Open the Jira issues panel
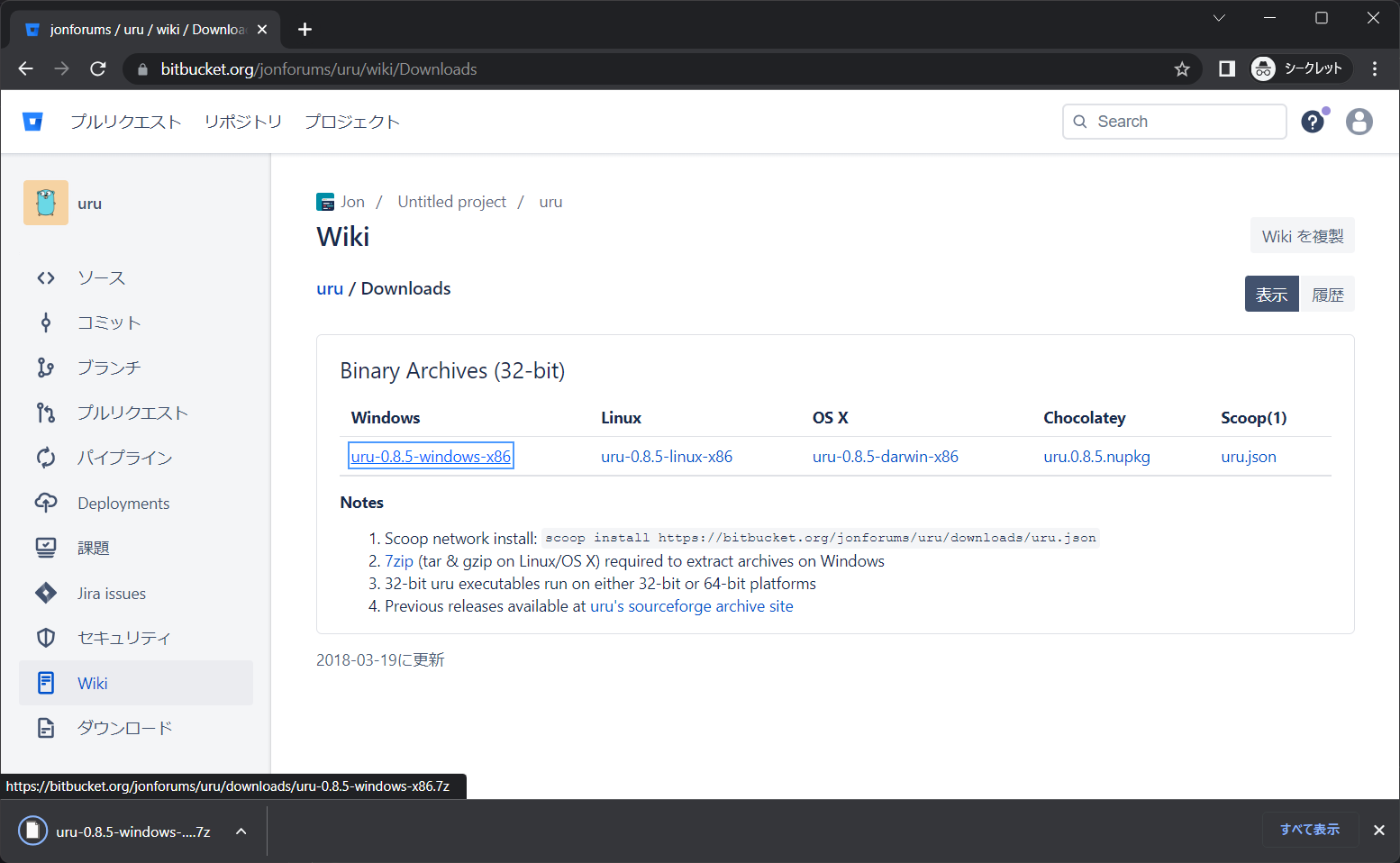The image size is (1400, 863). point(111,593)
